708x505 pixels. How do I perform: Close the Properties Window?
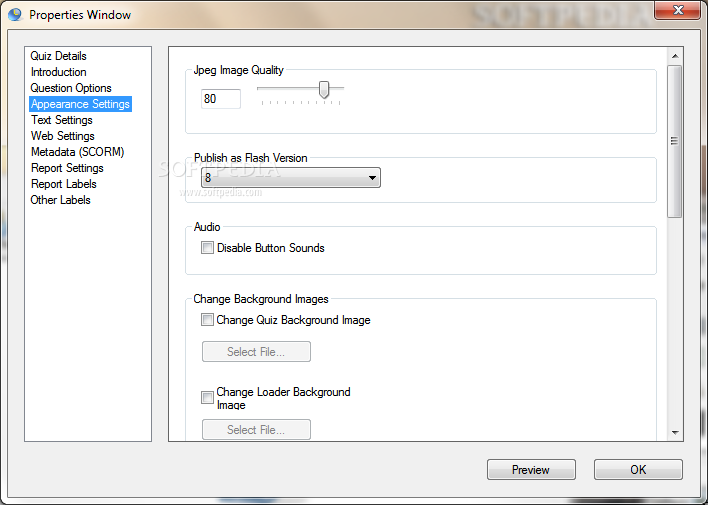pos(677,10)
